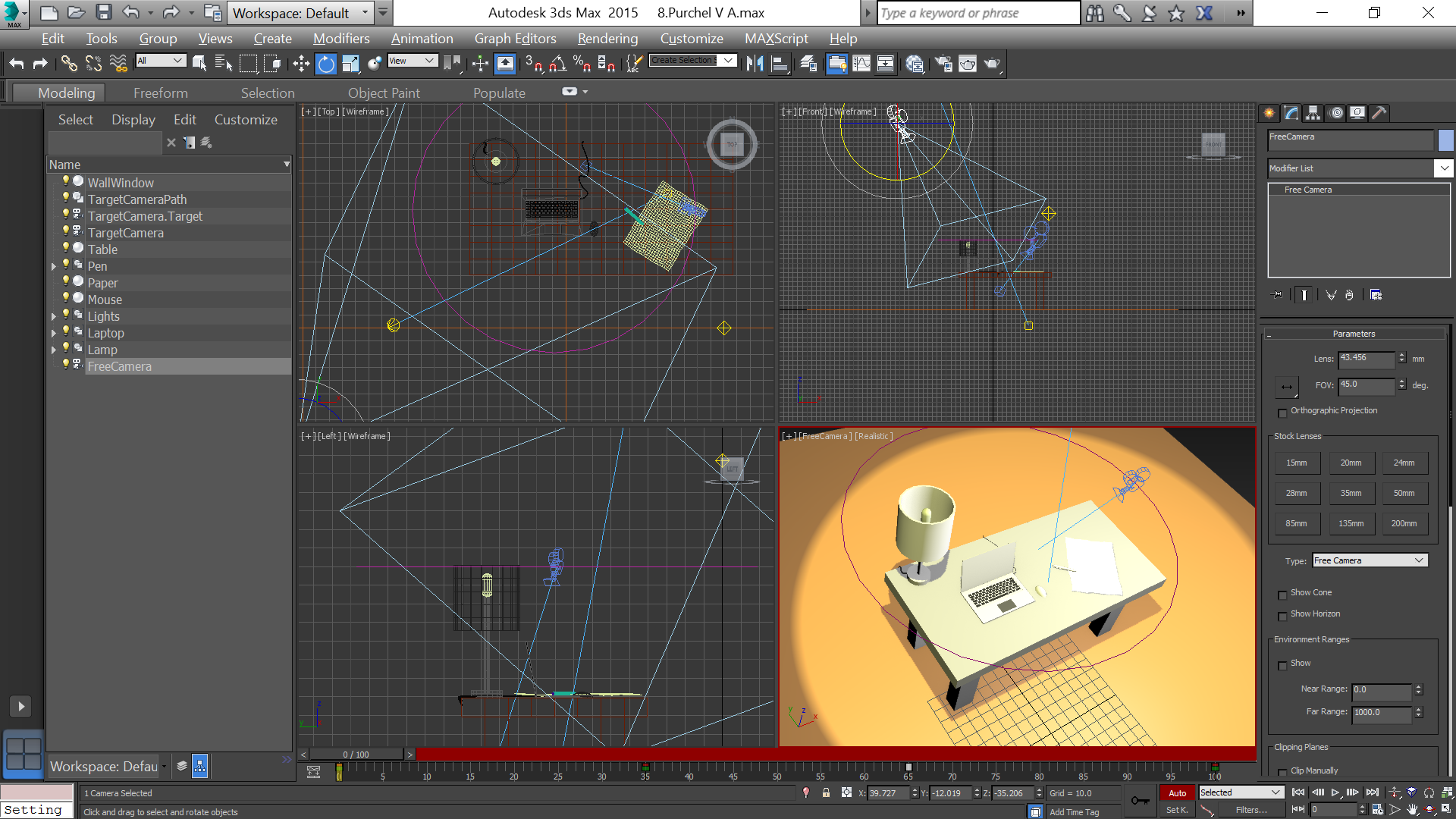This screenshot has width=1456, height=819.
Task: Select the 200mm stock lens
Action: pyautogui.click(x=1404, y=523)
